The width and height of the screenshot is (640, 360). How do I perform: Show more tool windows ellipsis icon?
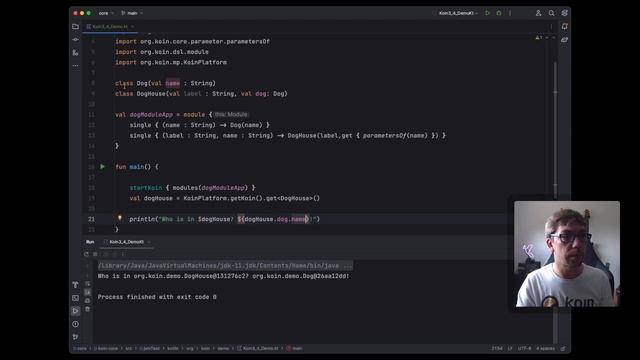click(x=76, y=65)
